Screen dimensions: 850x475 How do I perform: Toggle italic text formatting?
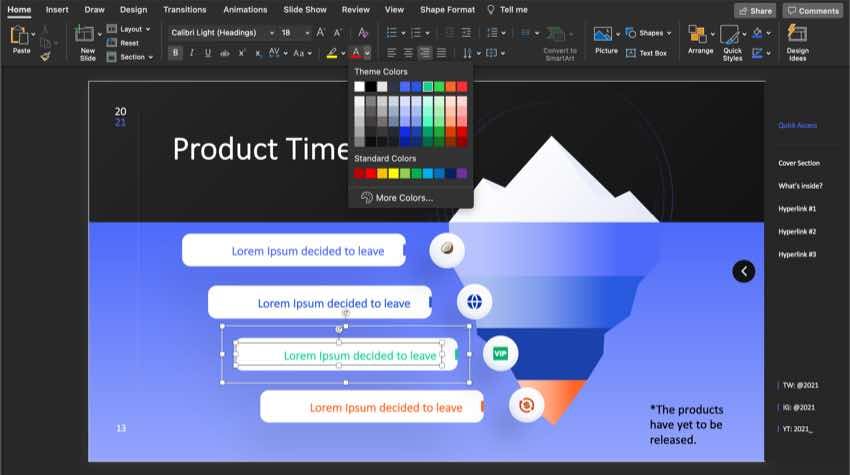(193, 53)
